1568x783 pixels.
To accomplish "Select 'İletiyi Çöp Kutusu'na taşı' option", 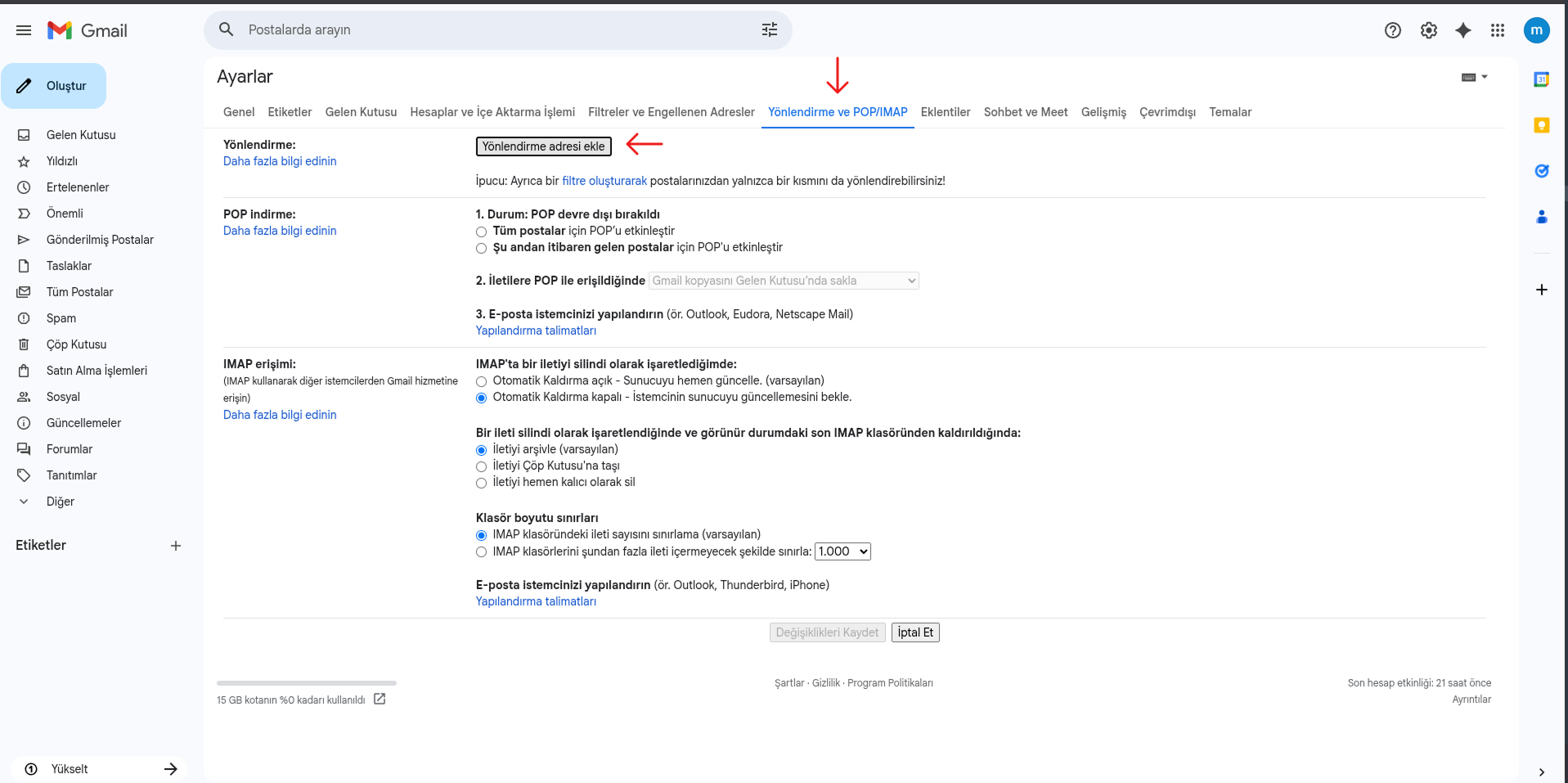I will (x=481, y=466).
